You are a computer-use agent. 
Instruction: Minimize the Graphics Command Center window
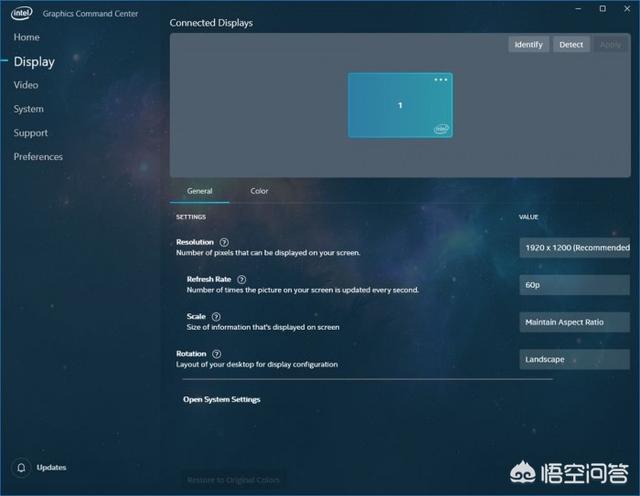(x=578, y=9)
